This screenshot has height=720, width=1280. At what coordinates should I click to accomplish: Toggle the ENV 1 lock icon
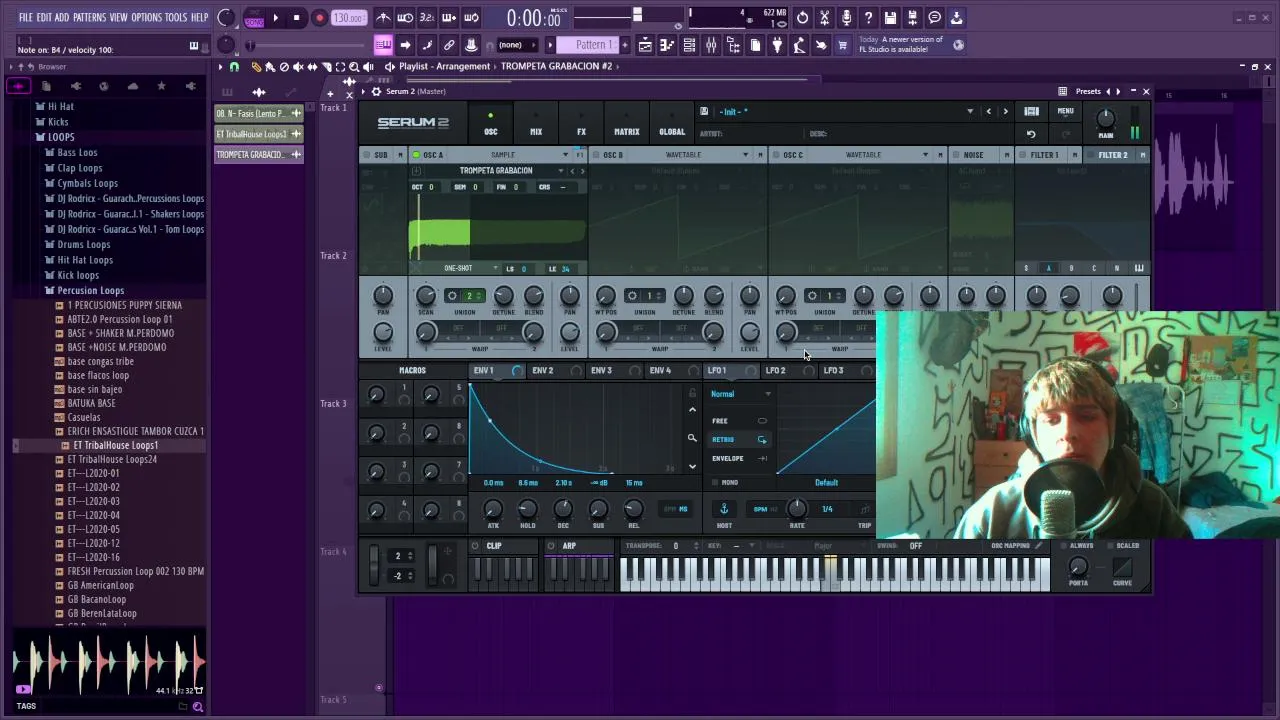[692, 393]
